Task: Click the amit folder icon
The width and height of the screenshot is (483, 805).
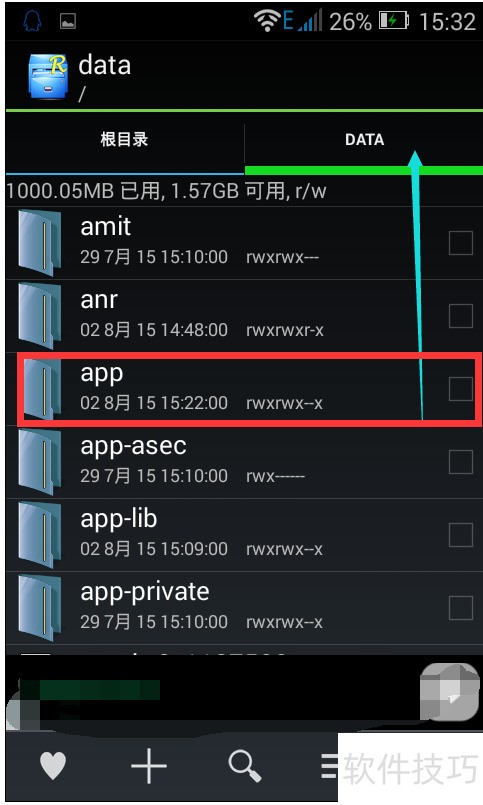Action: pos(40,243)
